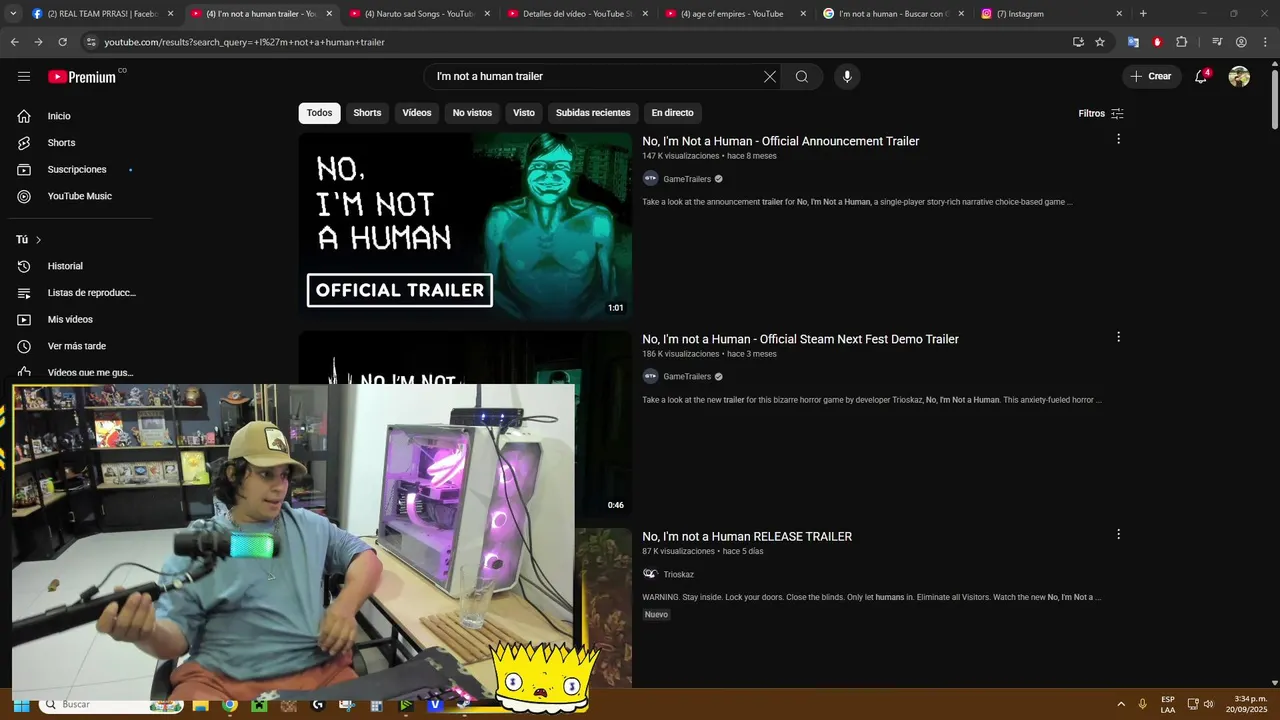Open Windows Start menu
1280x720 pixels.
pyautogui.click(x=21, y=704)
